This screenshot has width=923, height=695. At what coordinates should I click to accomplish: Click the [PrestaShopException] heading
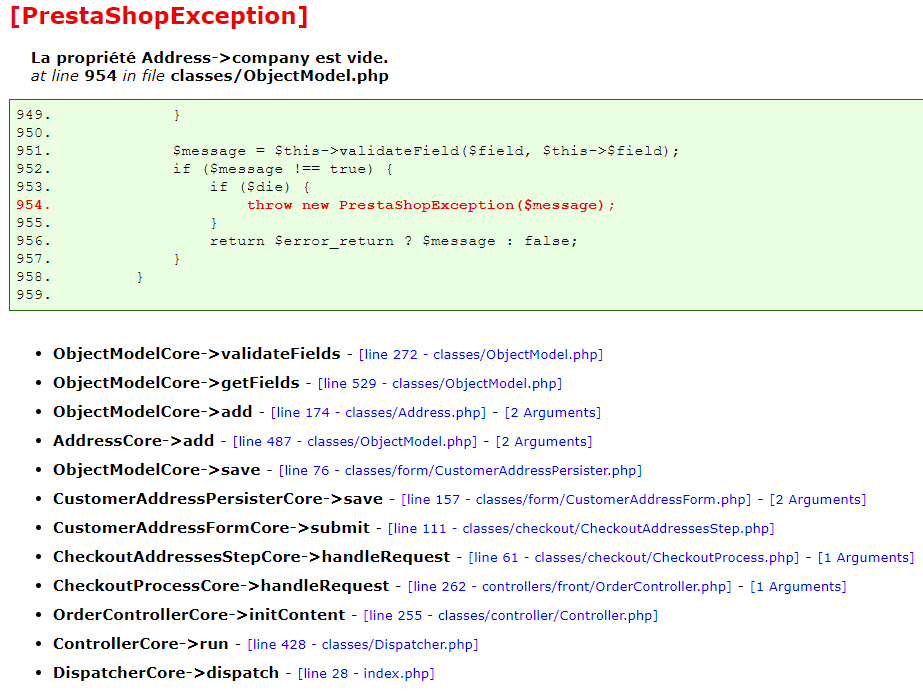click(159, 16)
